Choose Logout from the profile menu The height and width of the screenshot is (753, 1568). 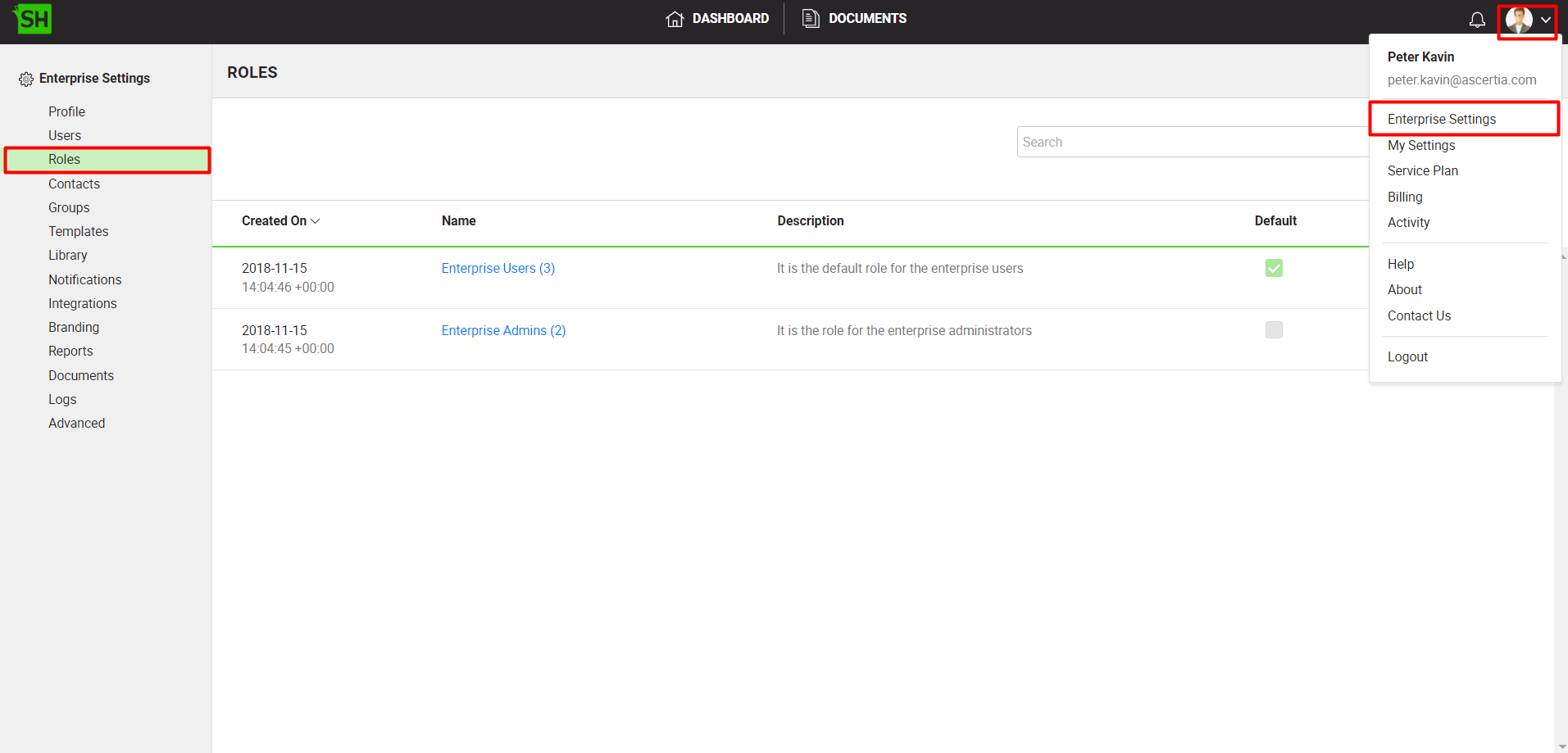pos(1407,357)
